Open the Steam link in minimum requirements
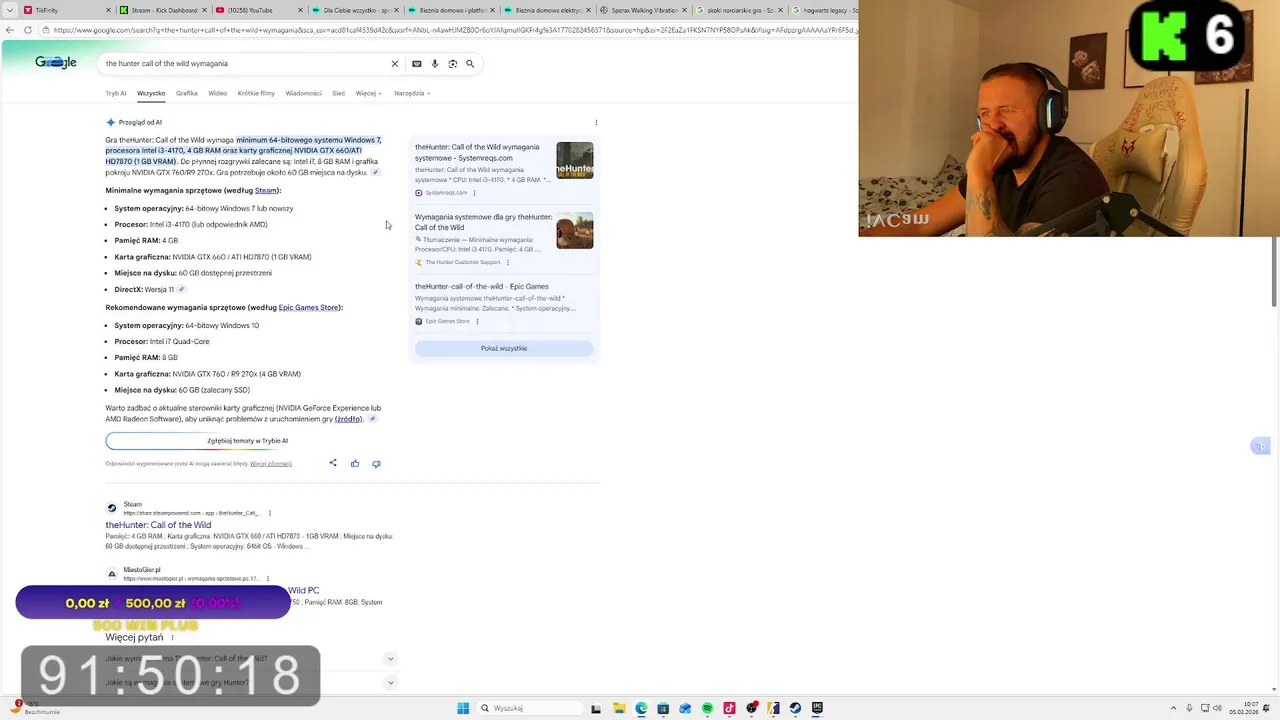 click(265, 190)
